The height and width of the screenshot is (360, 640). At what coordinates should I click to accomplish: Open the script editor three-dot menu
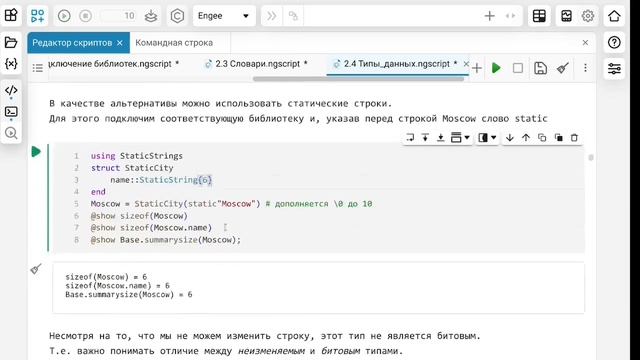585,68
